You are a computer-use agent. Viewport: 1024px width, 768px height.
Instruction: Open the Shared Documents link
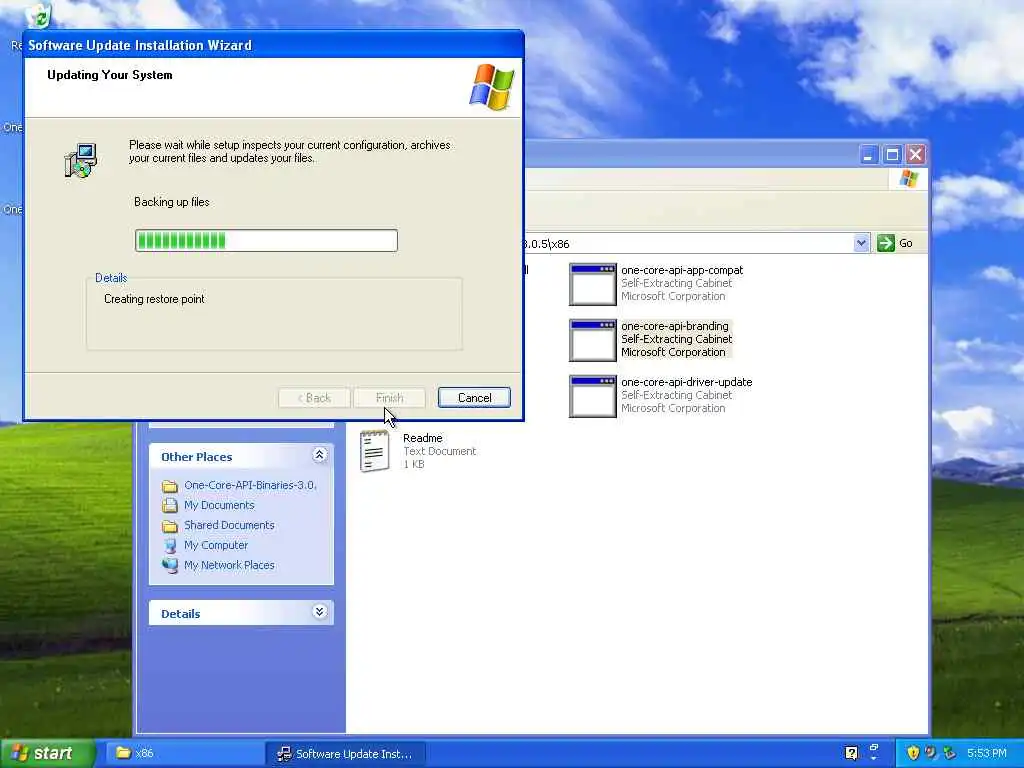(x=229, y=525)
